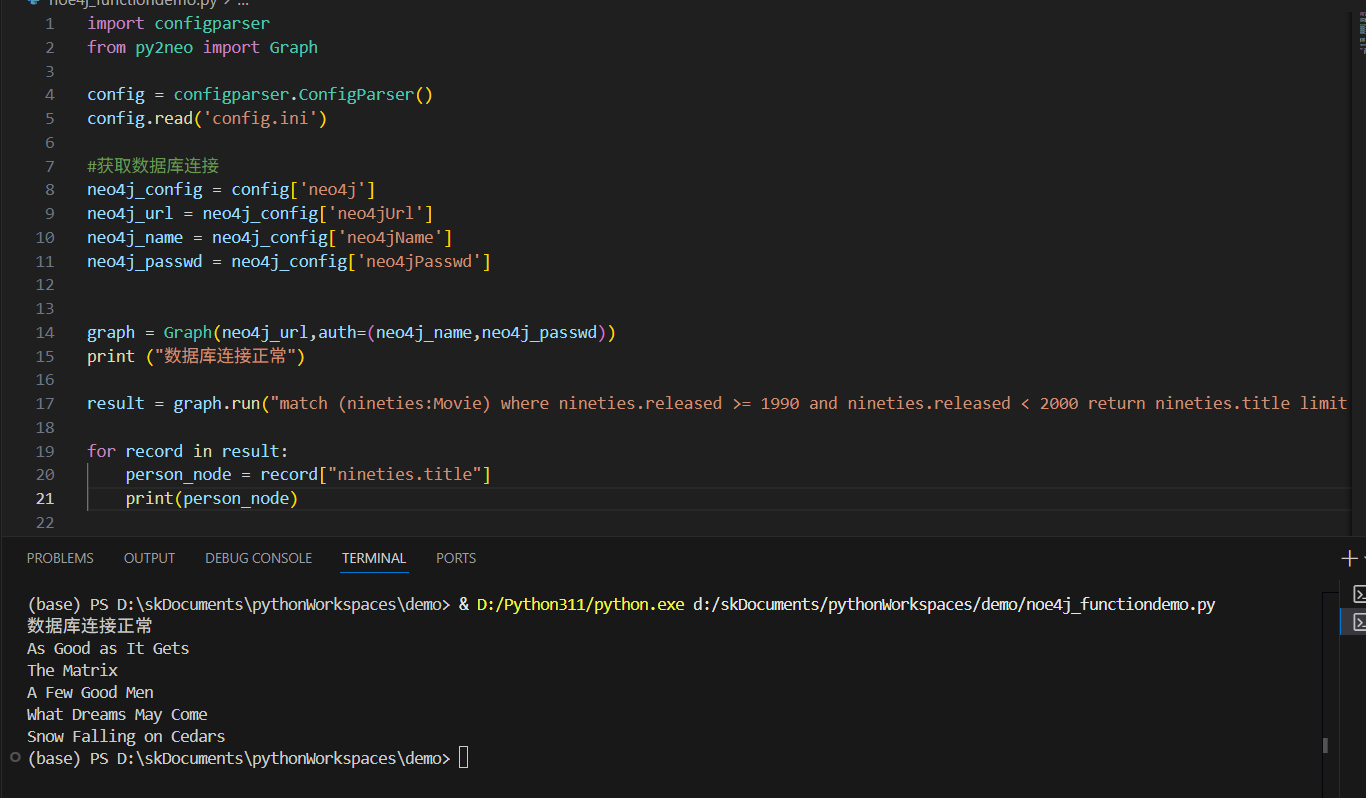Click the comment '#获取数据库连接'
The width and height of the screenshot is (1366, 798).
click(x=153, y=166)
